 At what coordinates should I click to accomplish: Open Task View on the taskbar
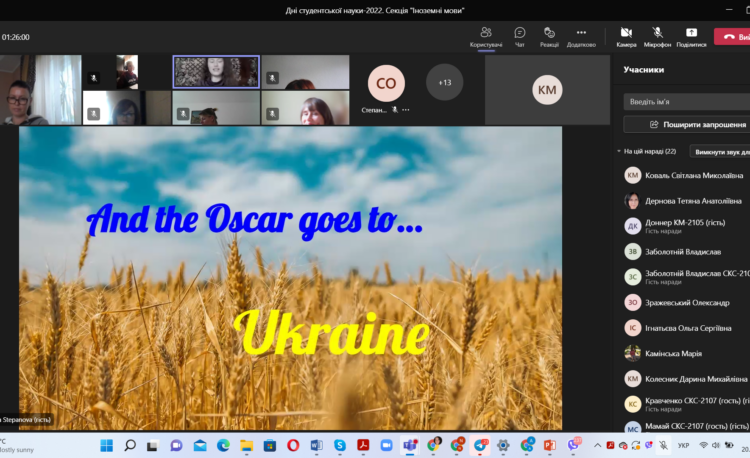[153, 446]
